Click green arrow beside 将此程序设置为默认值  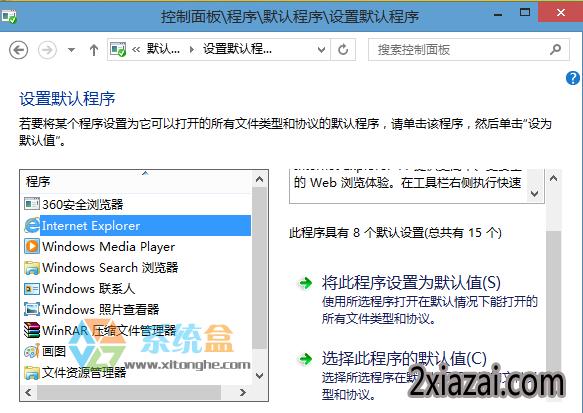[x=306, y=283]
